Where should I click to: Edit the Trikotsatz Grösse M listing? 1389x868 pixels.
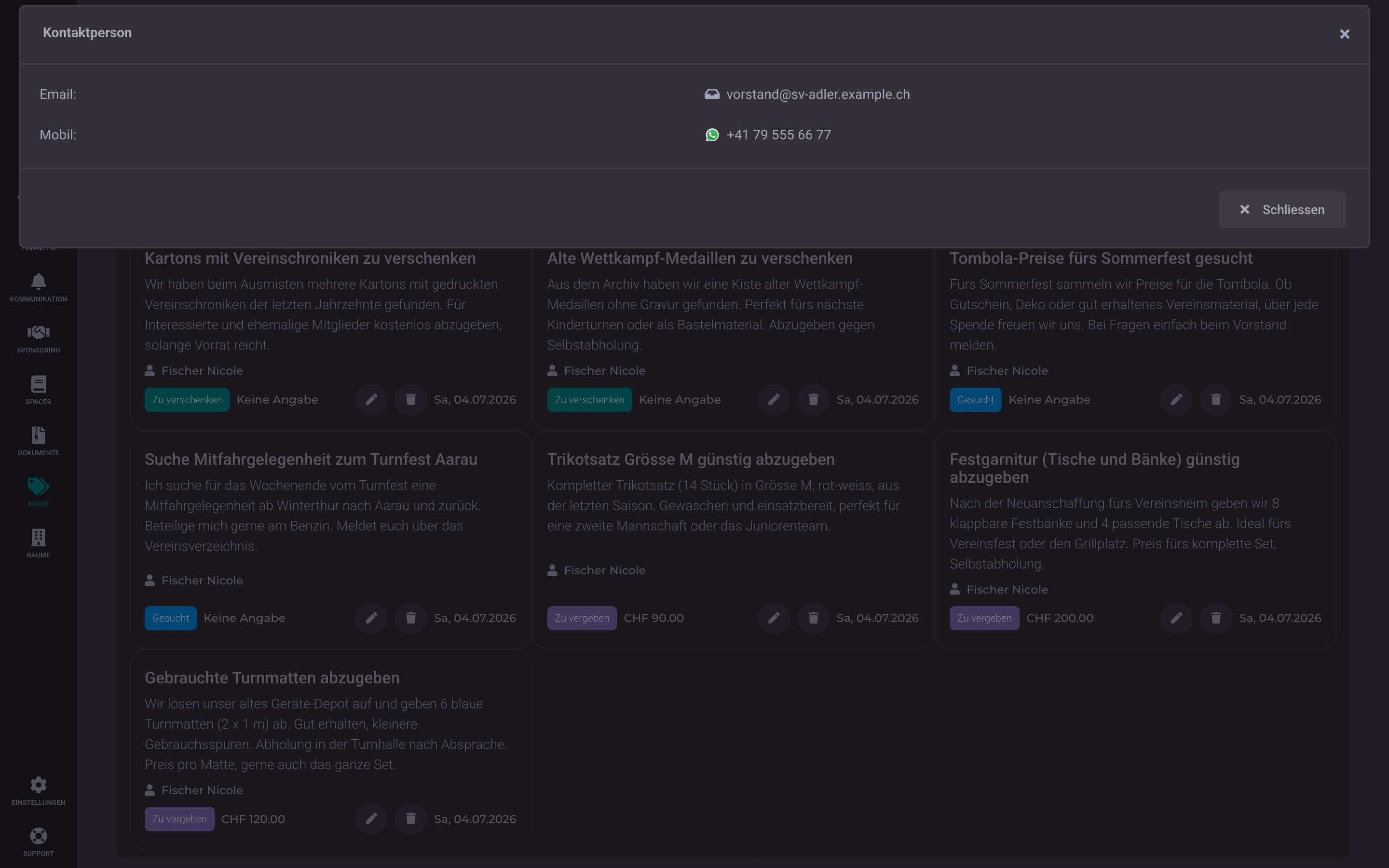click(774, 618)
